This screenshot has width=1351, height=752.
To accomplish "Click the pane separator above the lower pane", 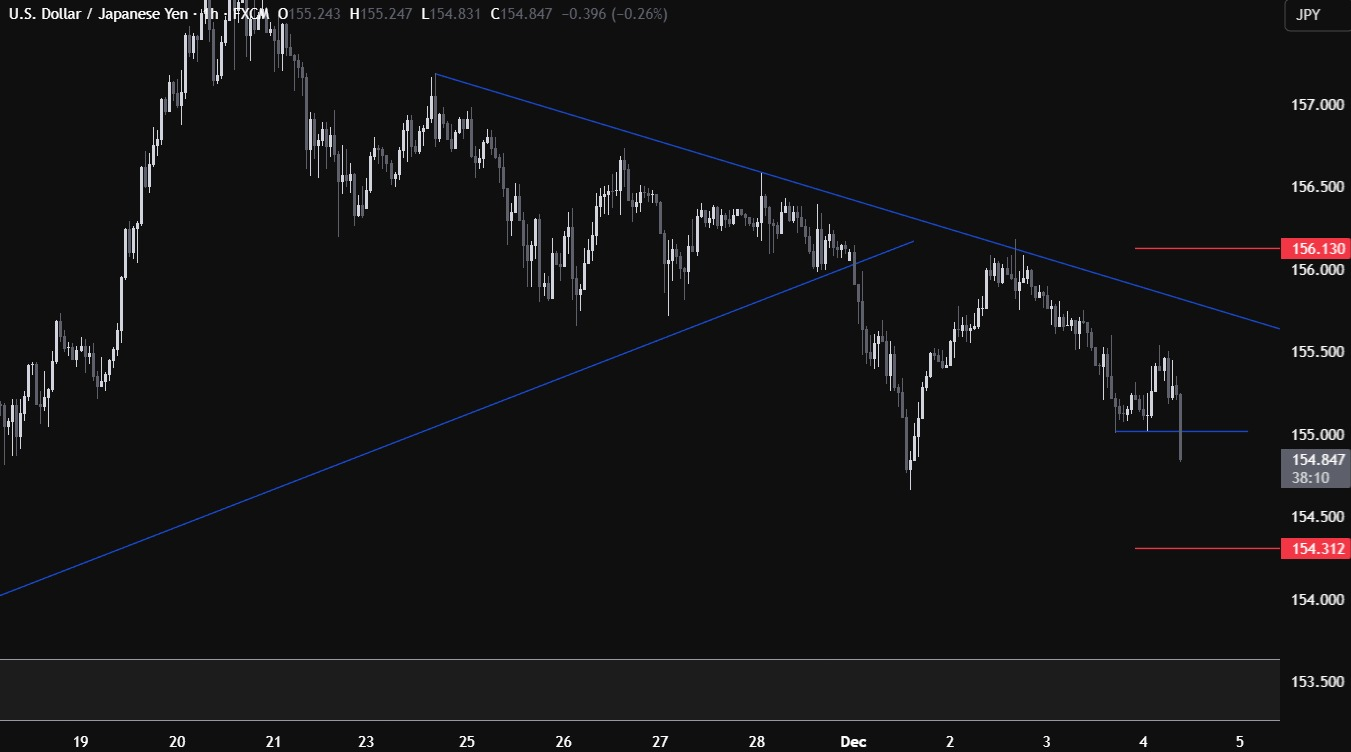I will tap(640, 659).
